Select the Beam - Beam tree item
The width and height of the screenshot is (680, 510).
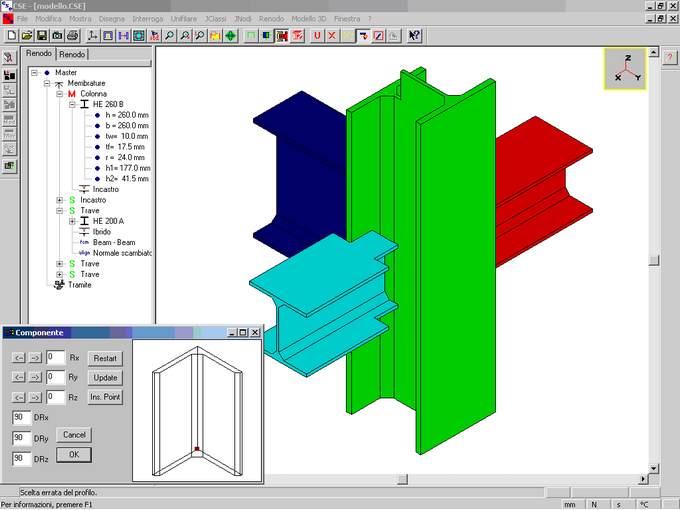click(114, 242)
